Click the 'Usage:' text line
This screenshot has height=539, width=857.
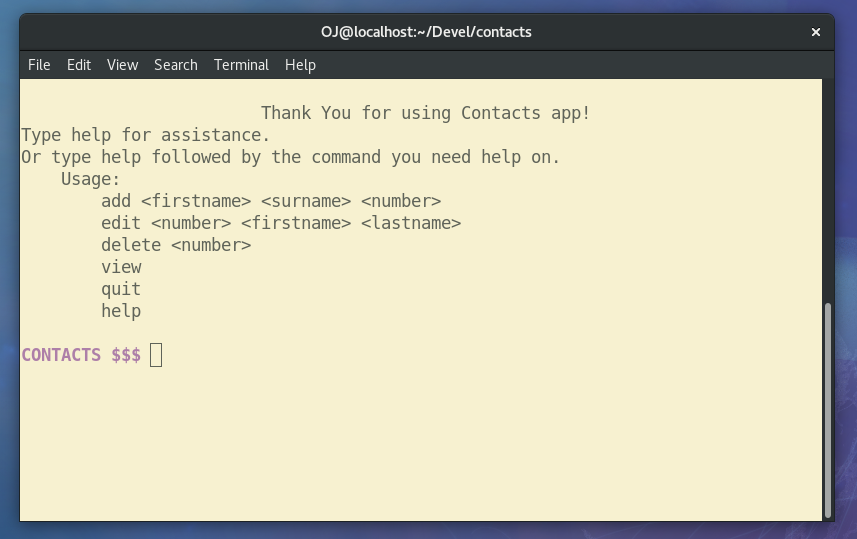click(90, 179)
